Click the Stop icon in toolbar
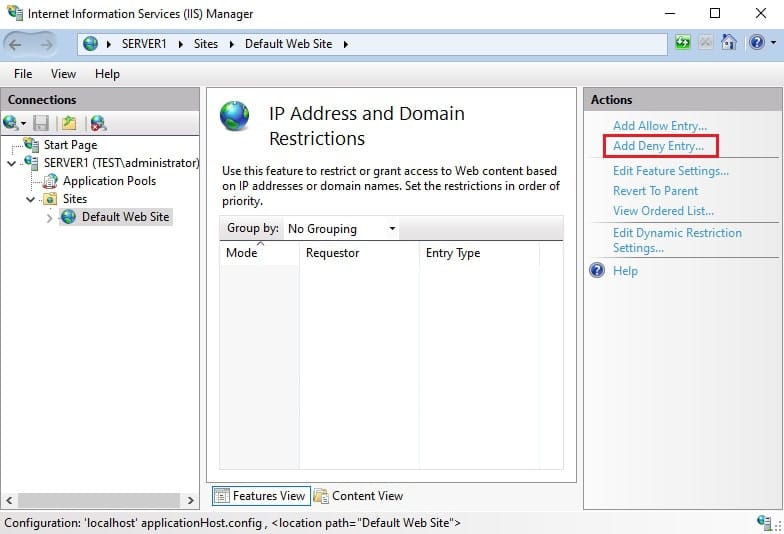 (x=706, y=42)
